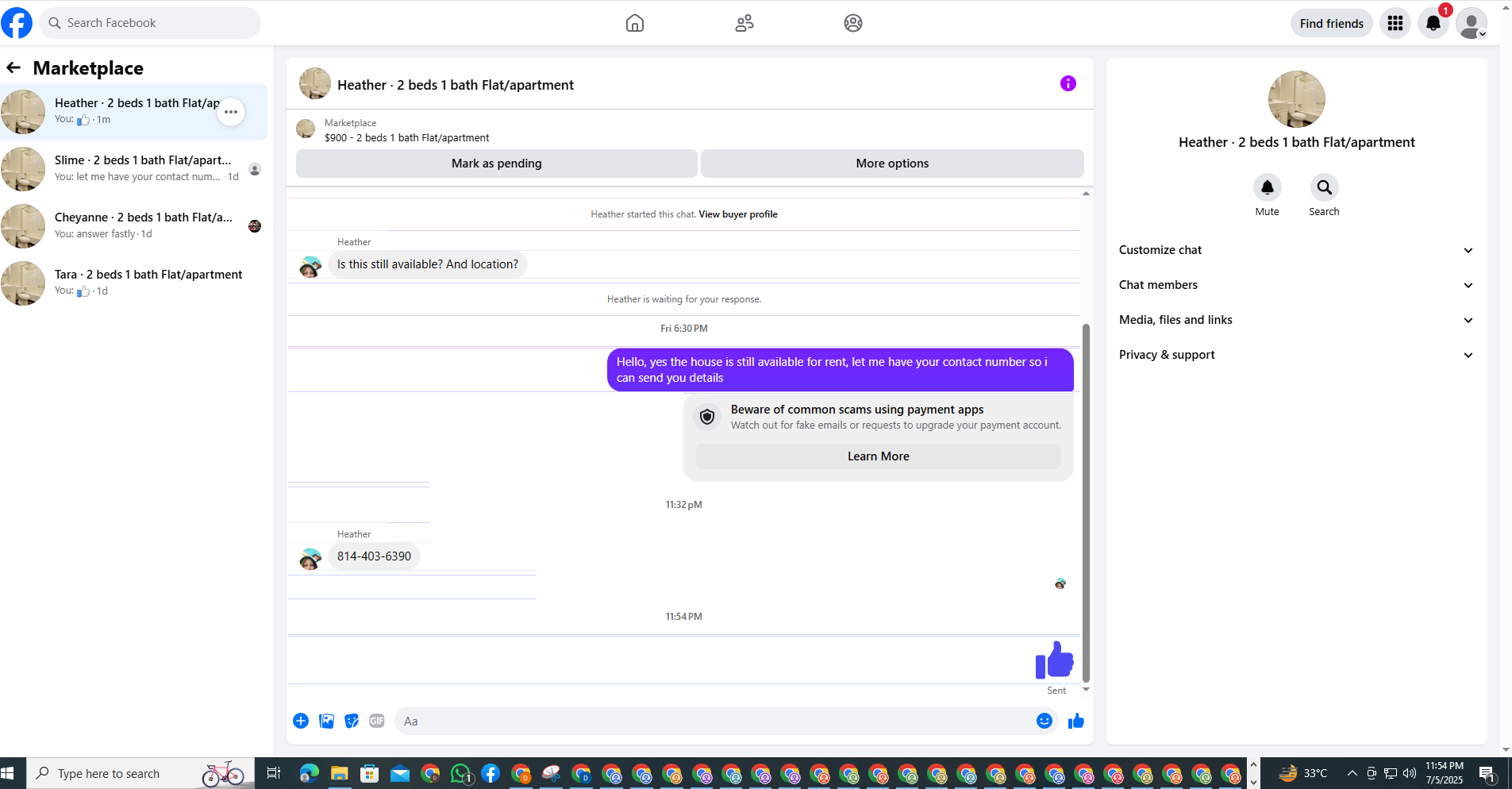This screenshot has width=1512, height=789.
Task: Click the chat vertical scrollbar
Action: pos(1086,502)
